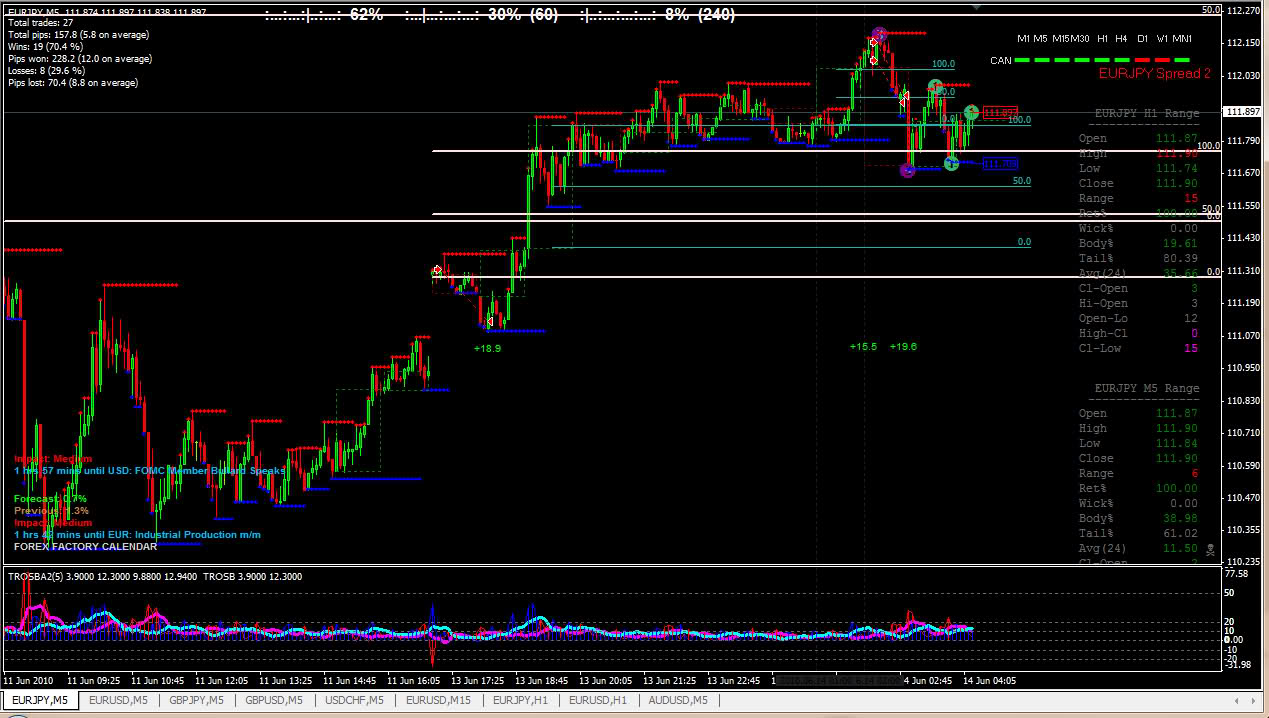Click the M1 timeframe label

coord(1024,38)
